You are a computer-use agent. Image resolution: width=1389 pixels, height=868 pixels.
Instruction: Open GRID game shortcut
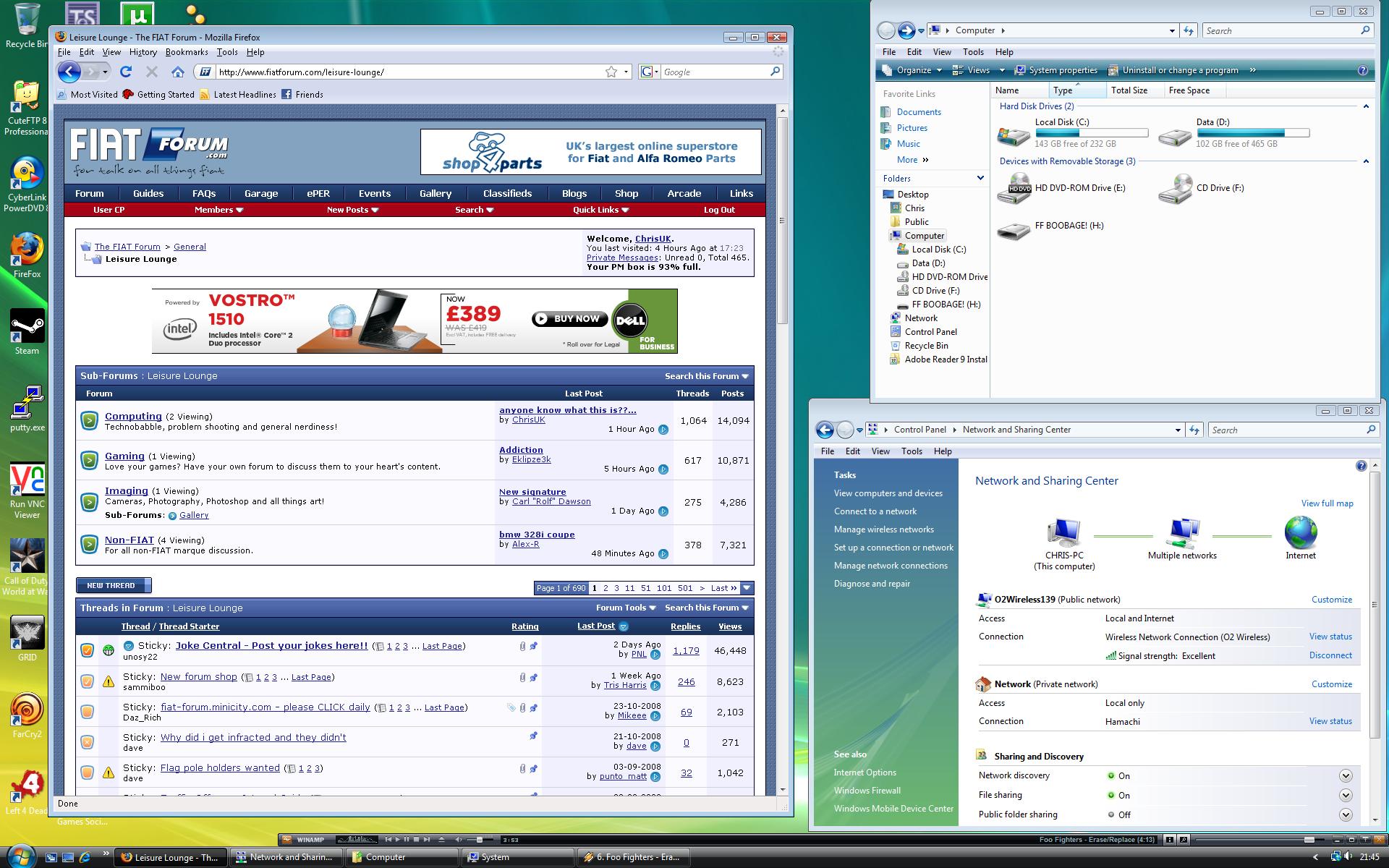[27, 639]
